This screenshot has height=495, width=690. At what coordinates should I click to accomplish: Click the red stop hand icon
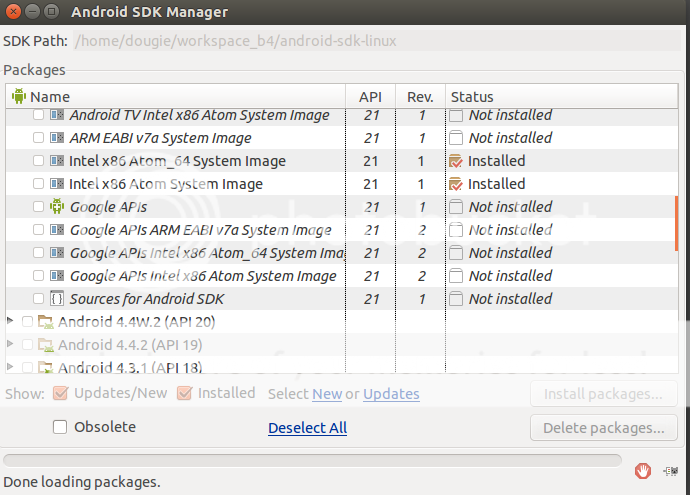[x=642, y=471]
